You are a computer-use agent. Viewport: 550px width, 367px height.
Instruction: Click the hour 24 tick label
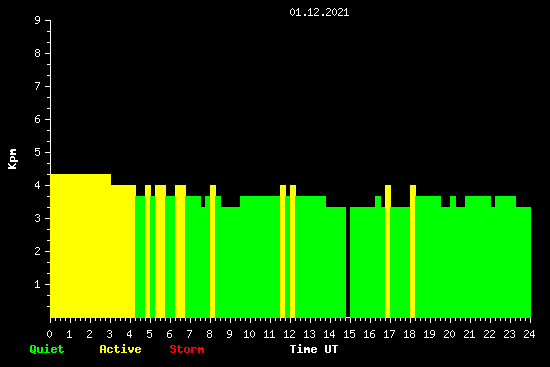pos(529,334)
